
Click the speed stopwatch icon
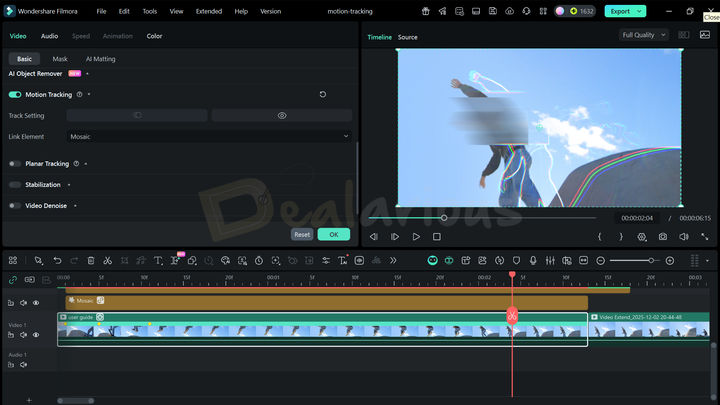click(x=259, y=260)
